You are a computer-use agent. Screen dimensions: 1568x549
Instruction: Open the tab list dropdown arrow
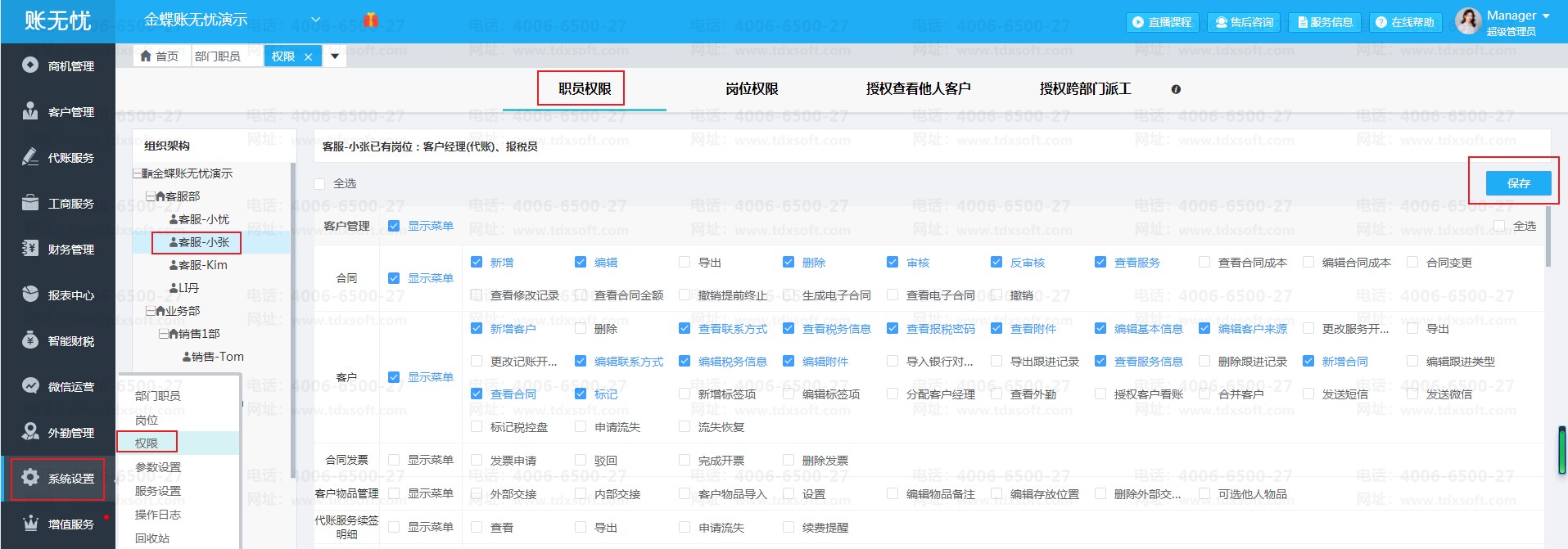335,56
